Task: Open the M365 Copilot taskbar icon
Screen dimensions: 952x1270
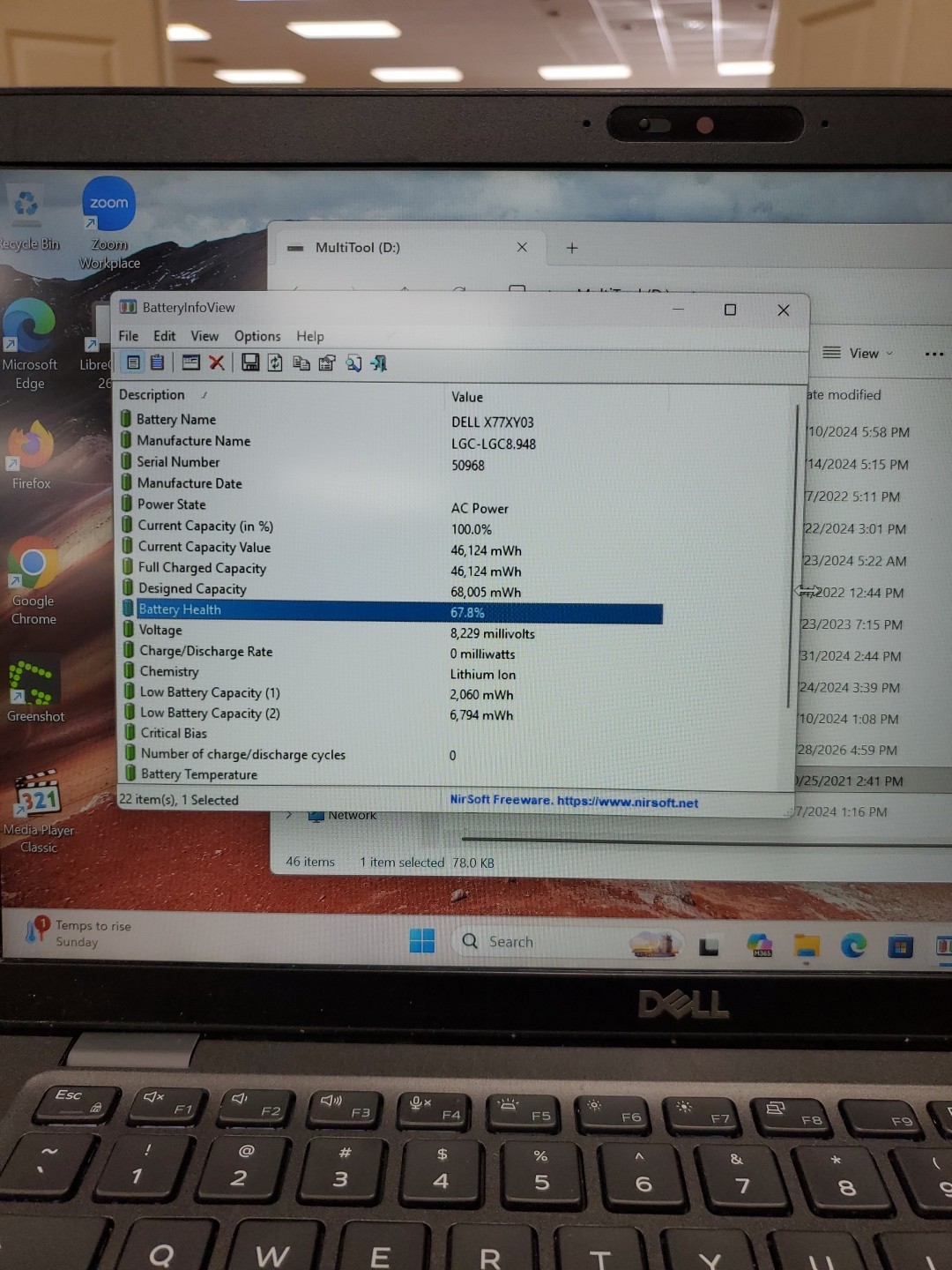Action: (x=760, y=945)
